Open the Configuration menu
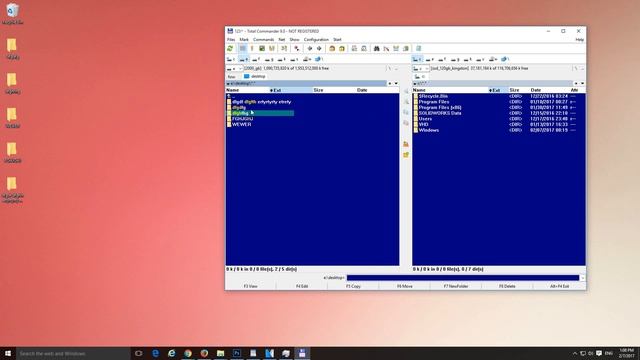The height and width of the screenshot is (360, 640). point(316,40)
